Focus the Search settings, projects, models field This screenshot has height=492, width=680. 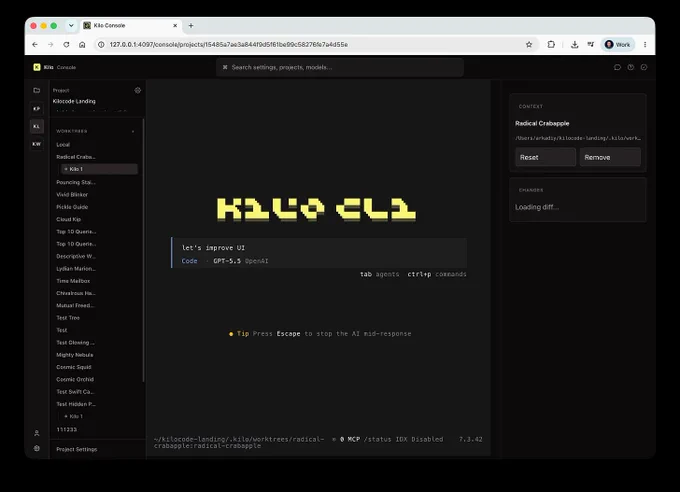[340, 67]
